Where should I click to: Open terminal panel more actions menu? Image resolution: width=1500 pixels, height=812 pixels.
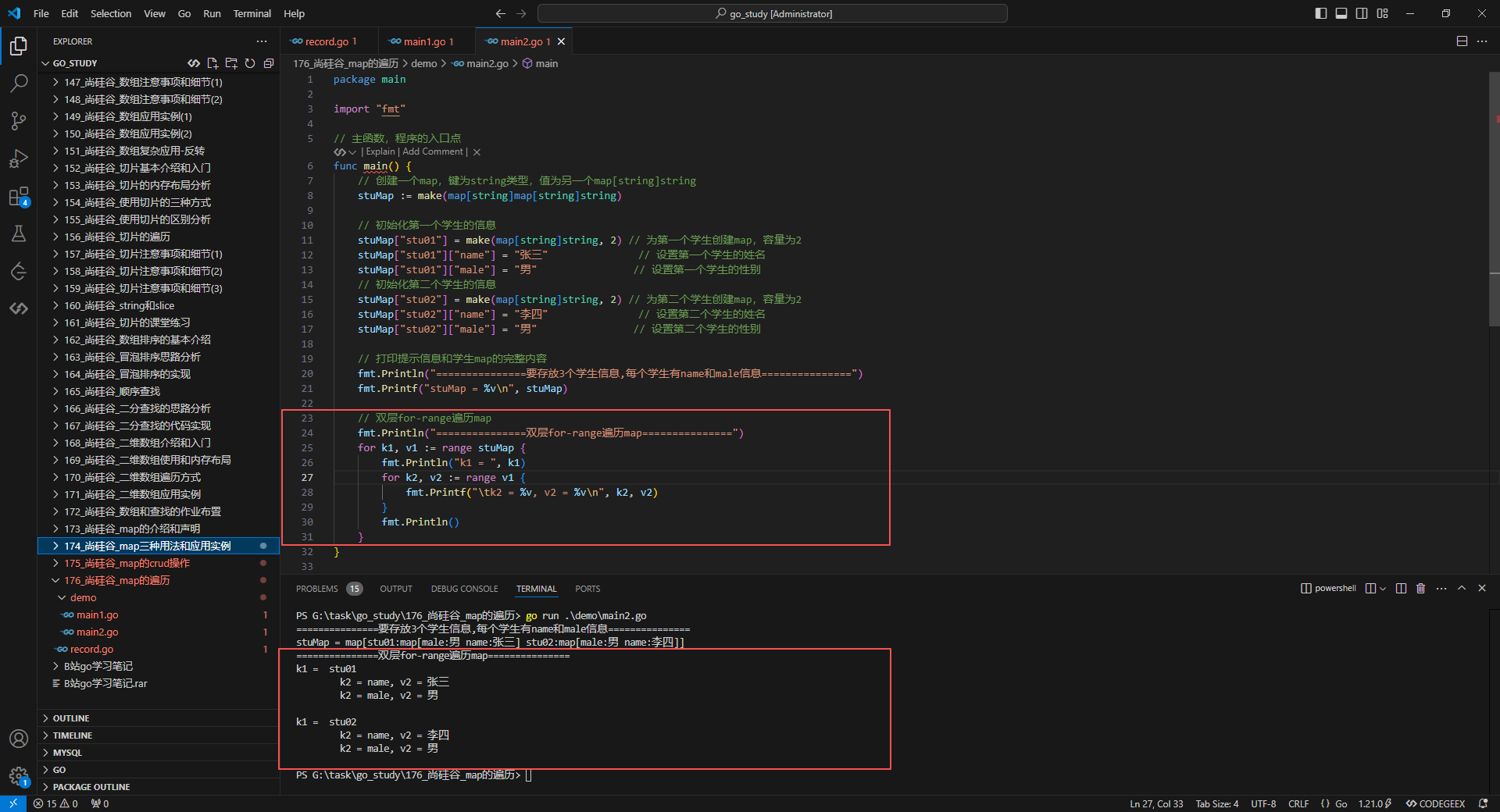pos(1441,589)
